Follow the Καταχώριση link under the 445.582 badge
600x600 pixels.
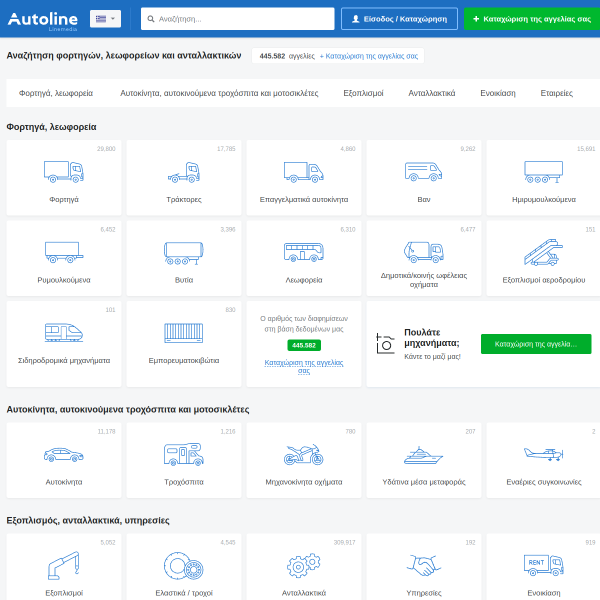click(x=304, y=367)
